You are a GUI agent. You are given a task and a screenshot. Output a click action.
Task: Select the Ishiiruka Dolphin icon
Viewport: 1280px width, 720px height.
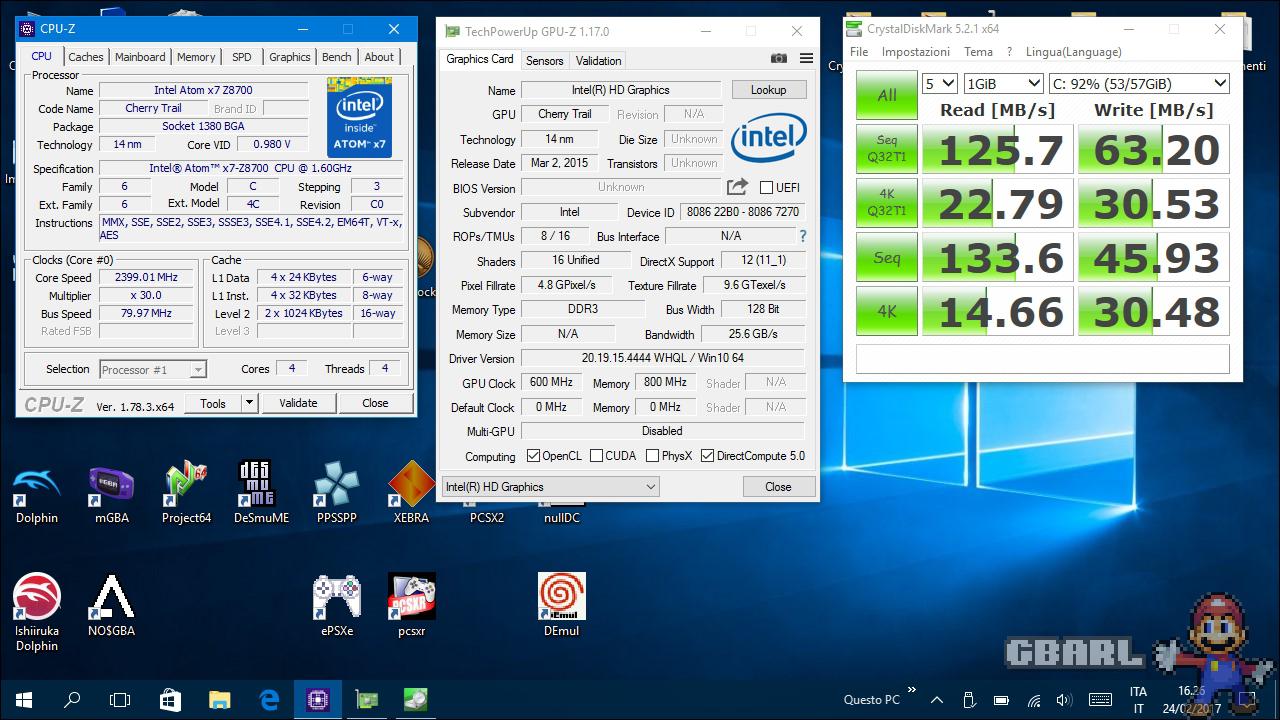pos(37,612)
